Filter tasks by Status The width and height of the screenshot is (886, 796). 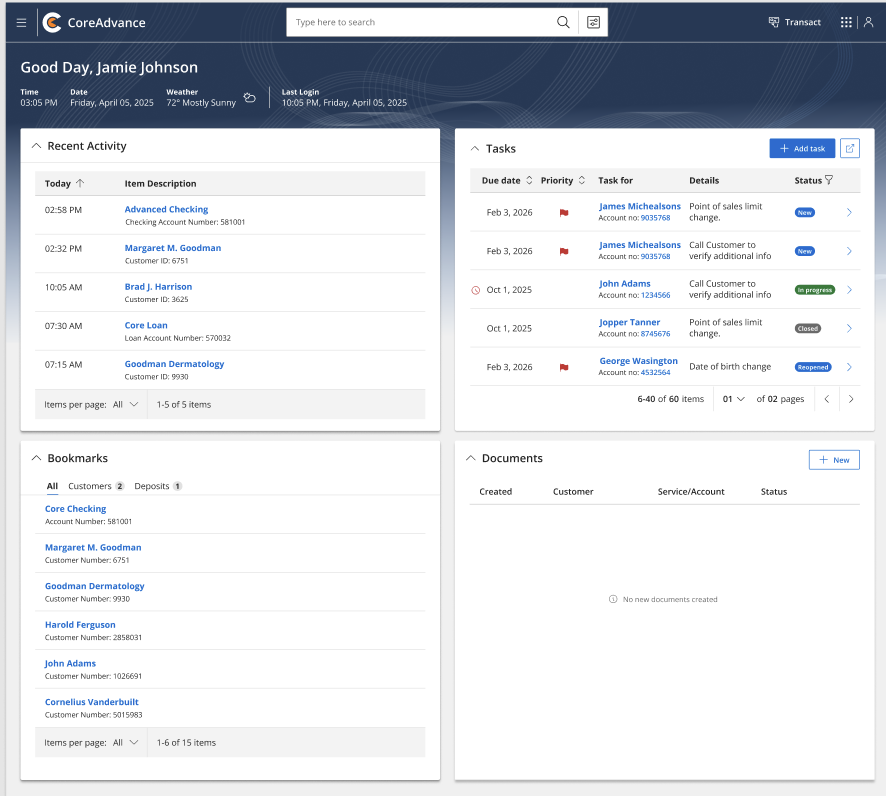[x=829, y=180]
